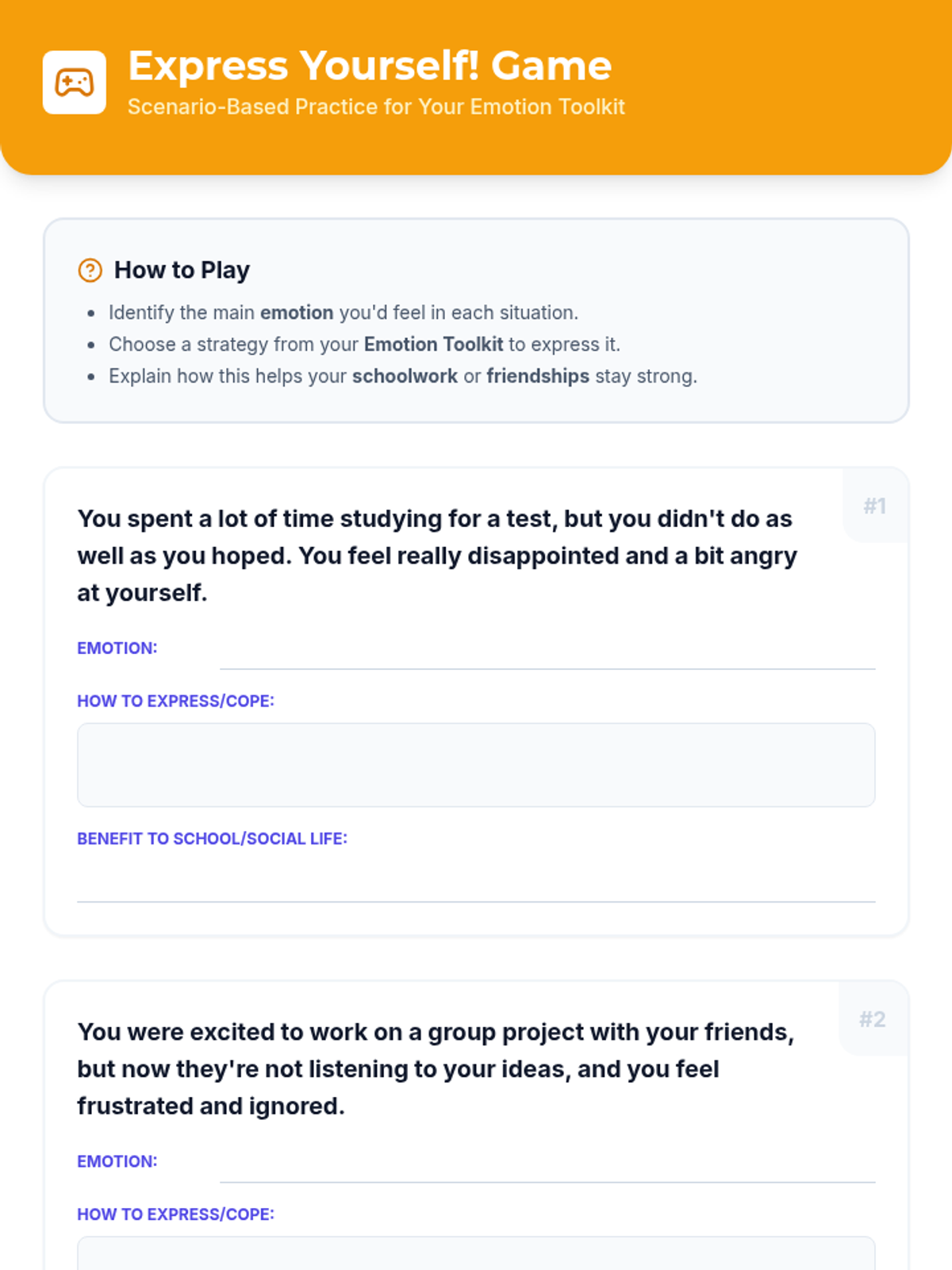952x1270 pixels.
Task: Click the HOW TO EXPRESS/COPE label in scenario #1
Action: click(x=175, y=701)
